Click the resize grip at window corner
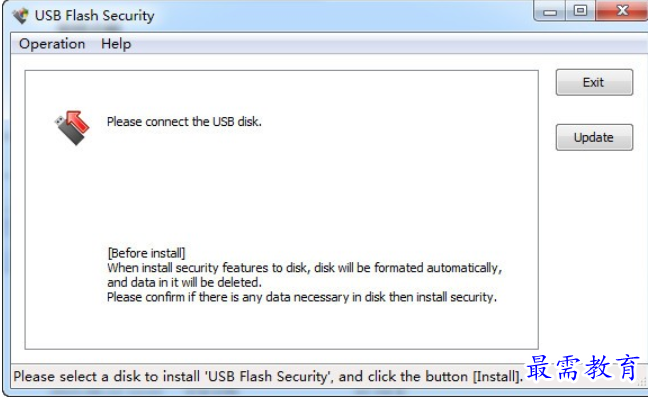 tap(641, 384)
